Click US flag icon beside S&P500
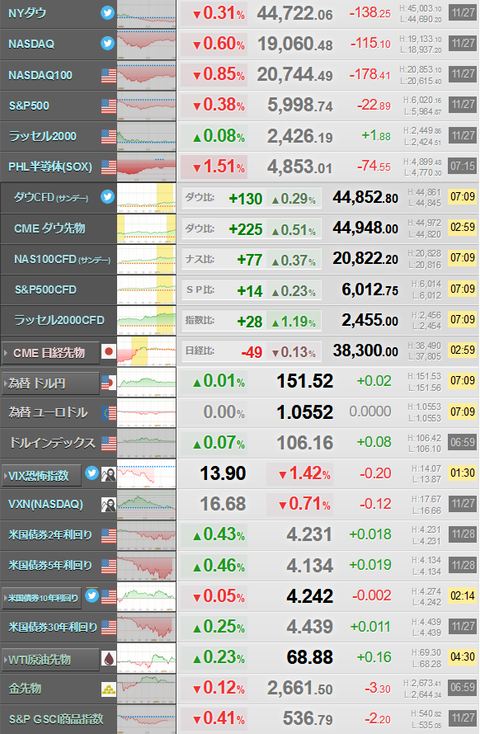Screen dimensions: 480x734 tap(109, 106)
